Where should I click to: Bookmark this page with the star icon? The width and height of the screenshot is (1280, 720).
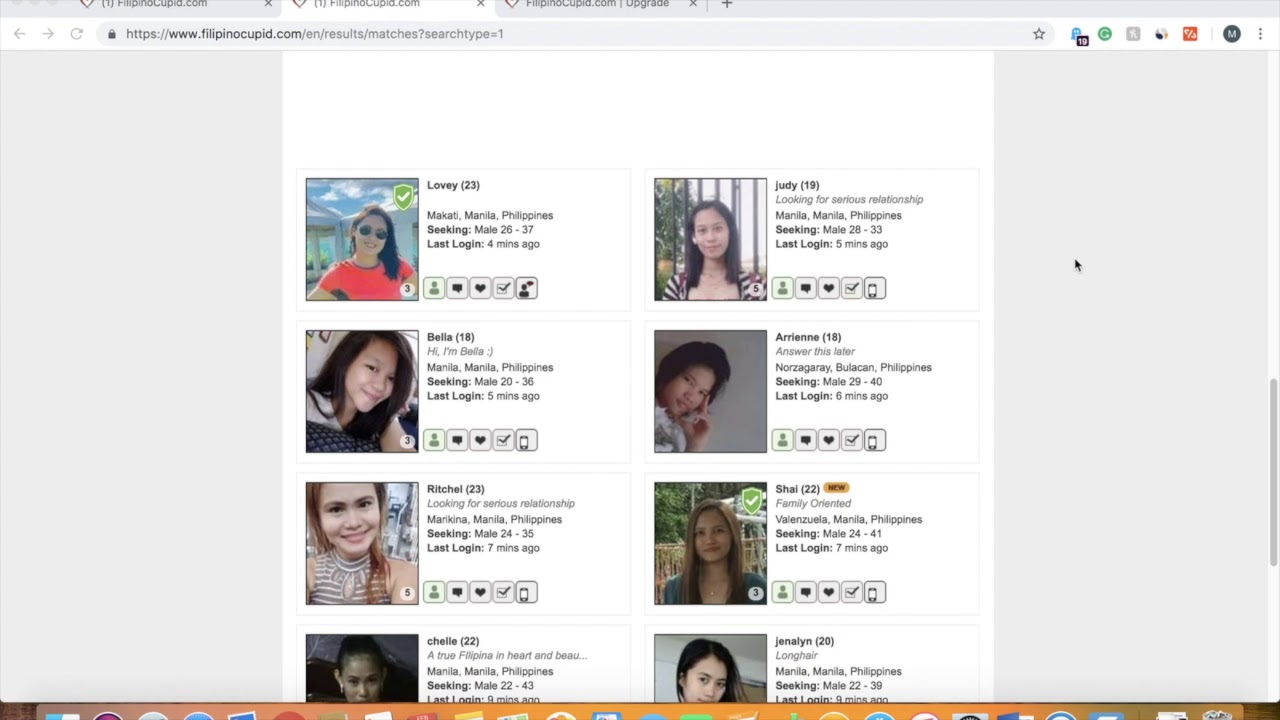point(1039,34)
